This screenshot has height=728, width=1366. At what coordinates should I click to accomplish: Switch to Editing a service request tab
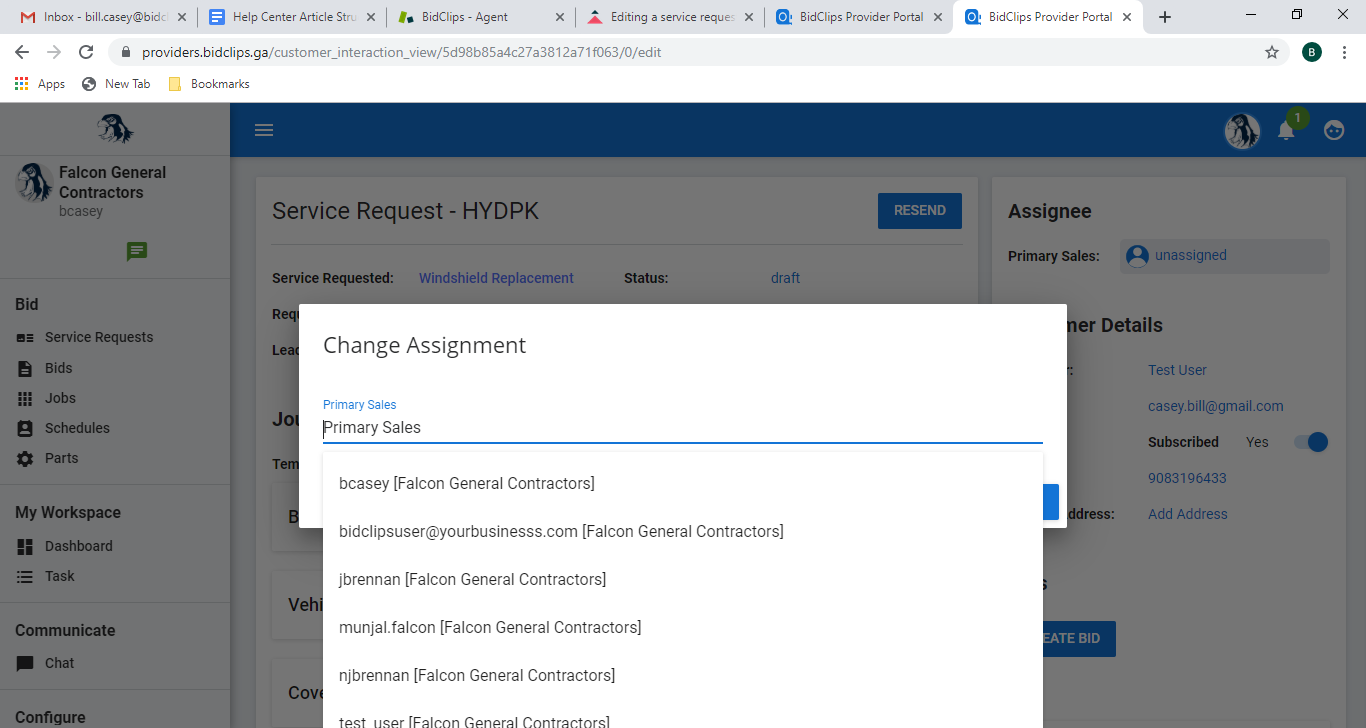(x=670, y=17)
